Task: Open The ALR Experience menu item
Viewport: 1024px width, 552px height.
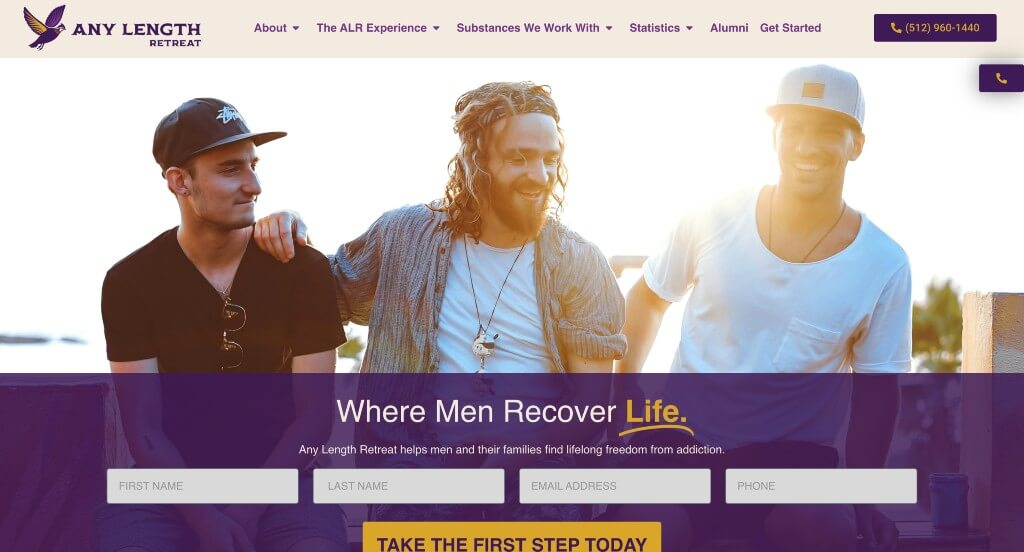Action: [x=372, y=28]
